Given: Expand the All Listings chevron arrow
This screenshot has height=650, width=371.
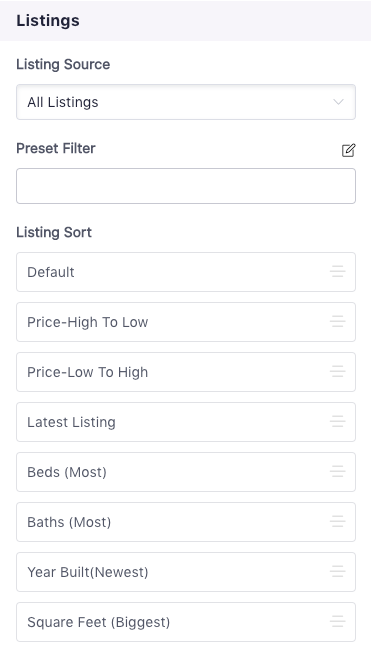Looking at the screenshot, I should tap(338, 102).
